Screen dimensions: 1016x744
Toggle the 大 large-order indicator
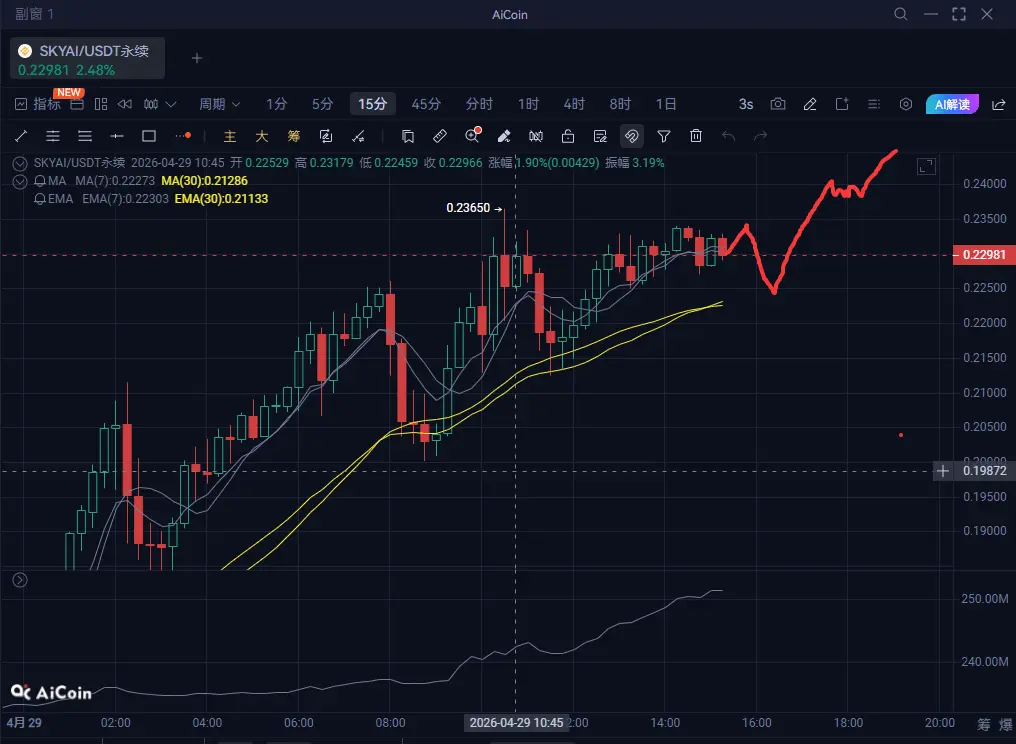262,136
